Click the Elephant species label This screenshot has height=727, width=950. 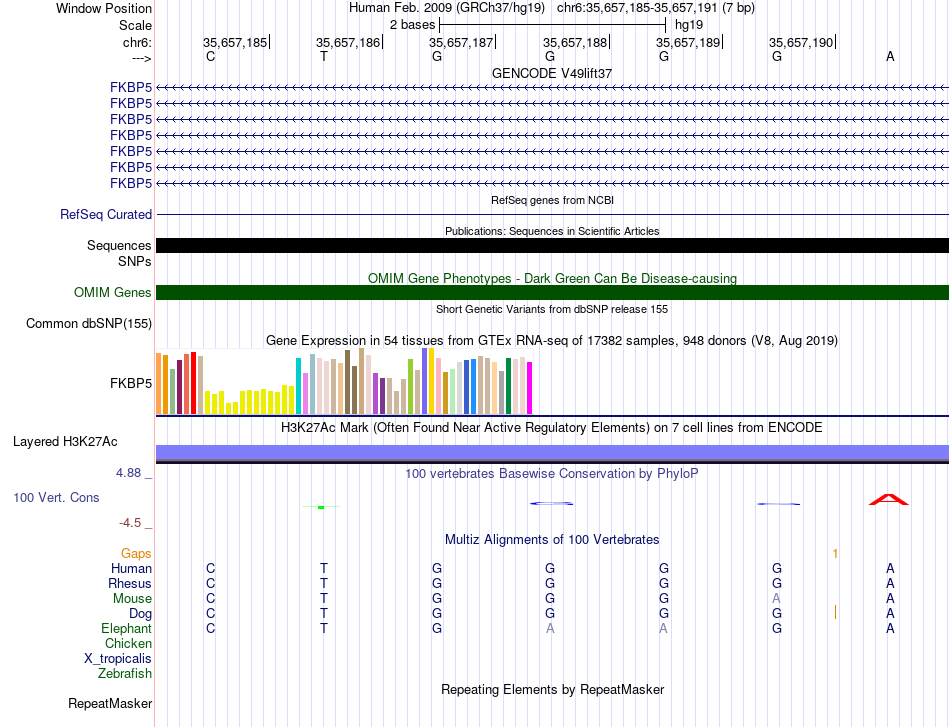(127, 628)
